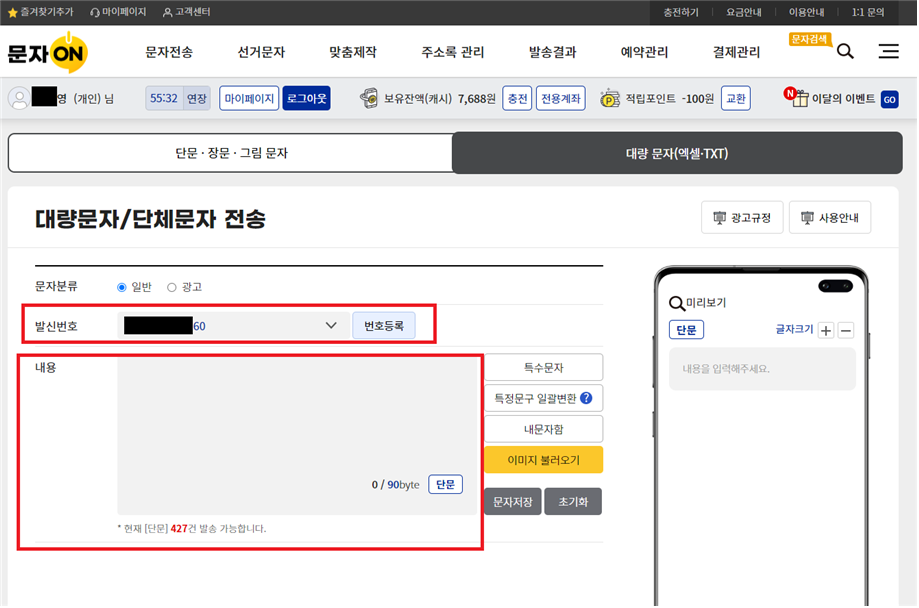The image size is (919, 608).
Task: Click the 문자저장 button
Action: (513, 502)
